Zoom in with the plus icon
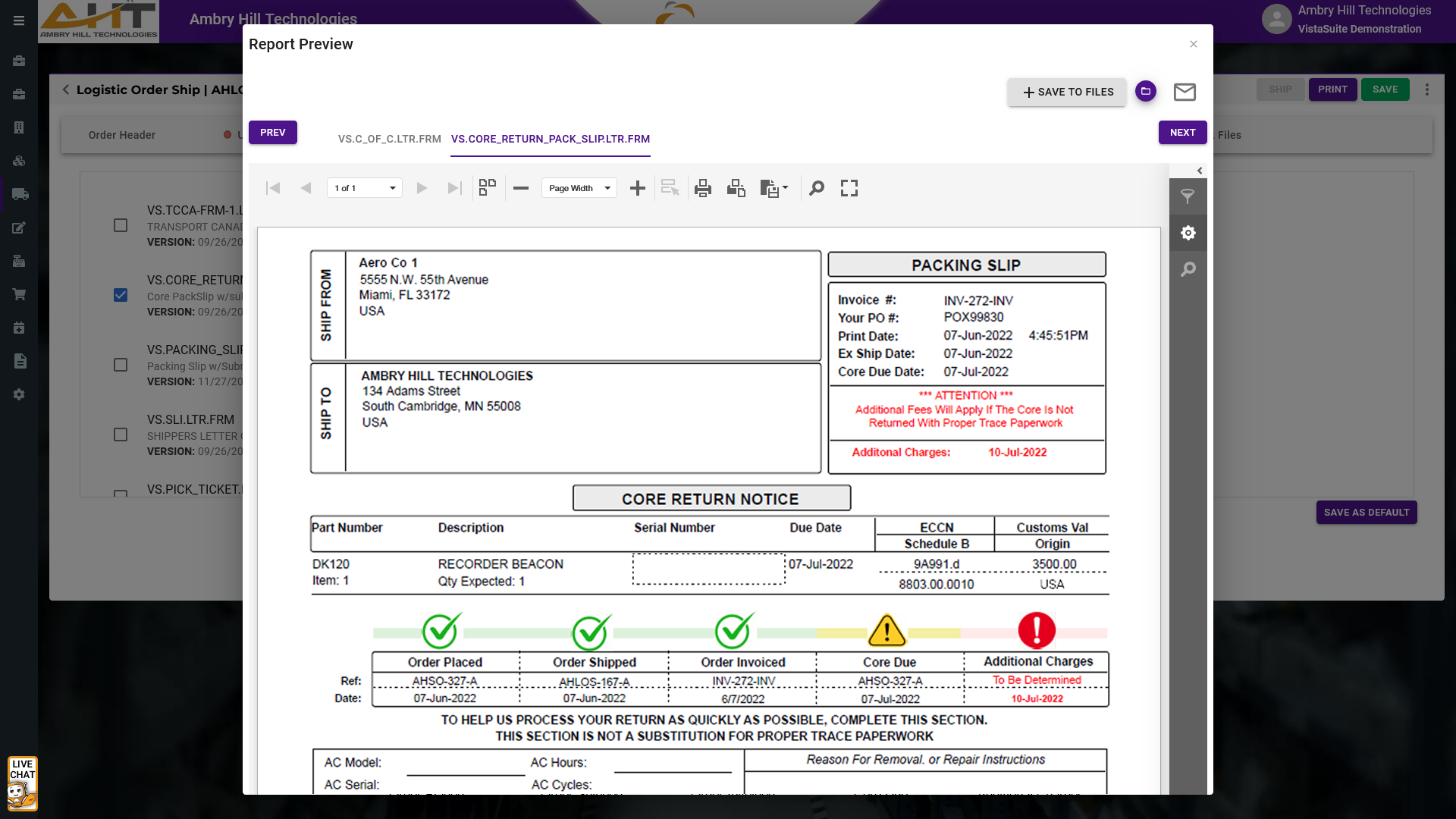The image size is (1456, 819). [637, 188]
